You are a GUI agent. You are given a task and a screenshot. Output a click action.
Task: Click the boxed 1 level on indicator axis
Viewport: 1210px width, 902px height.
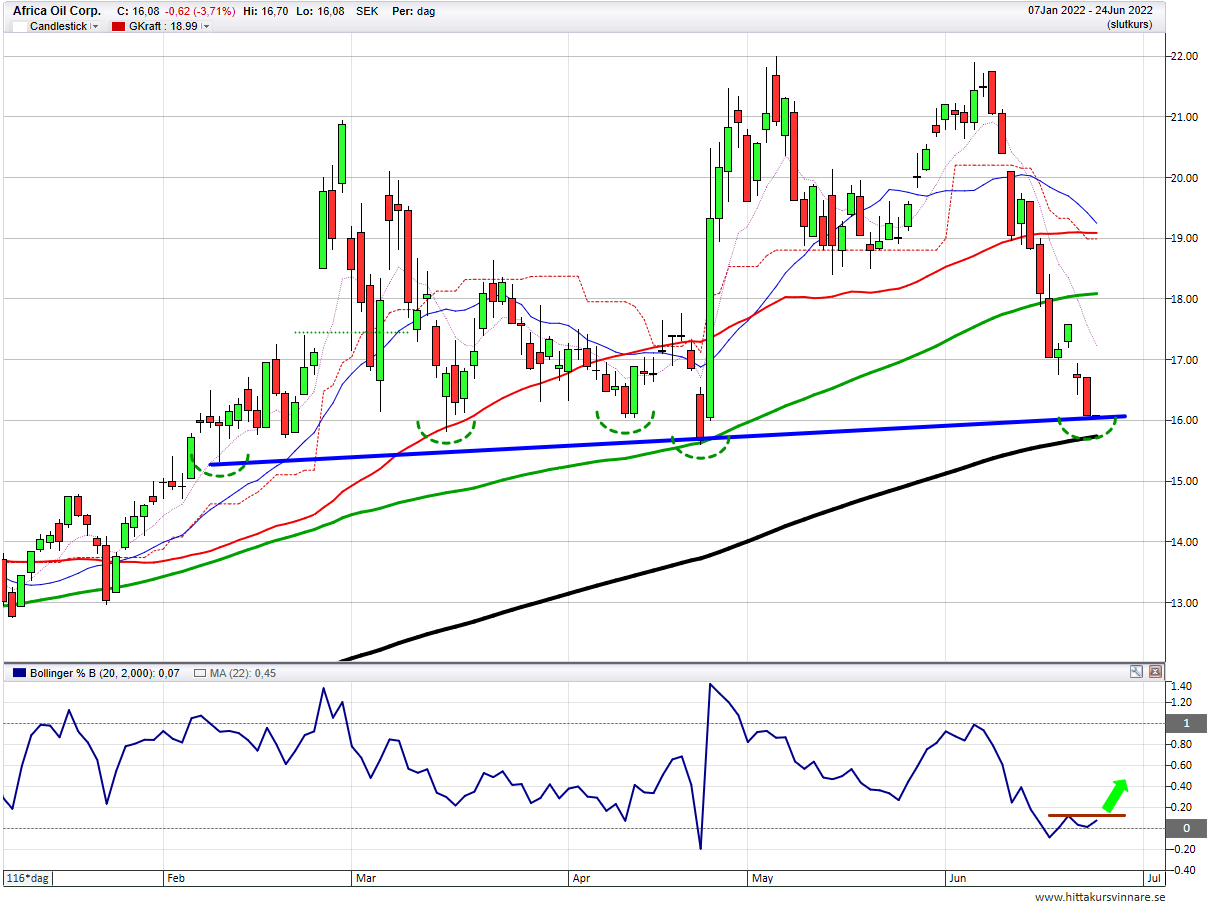coord(1186,723)
